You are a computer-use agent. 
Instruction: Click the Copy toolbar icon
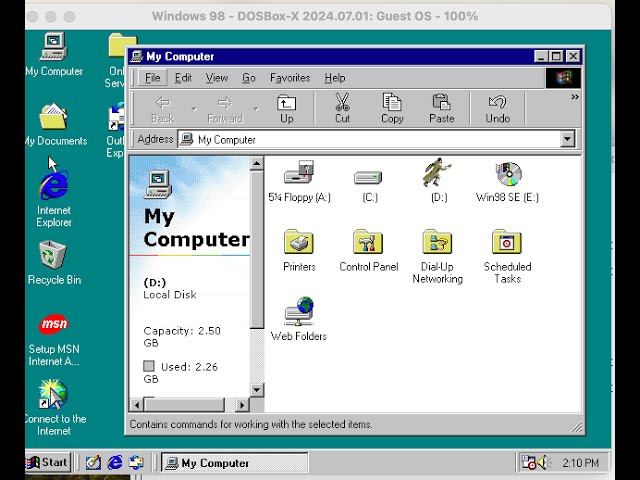pyautogui.click(x=392, y=109)
